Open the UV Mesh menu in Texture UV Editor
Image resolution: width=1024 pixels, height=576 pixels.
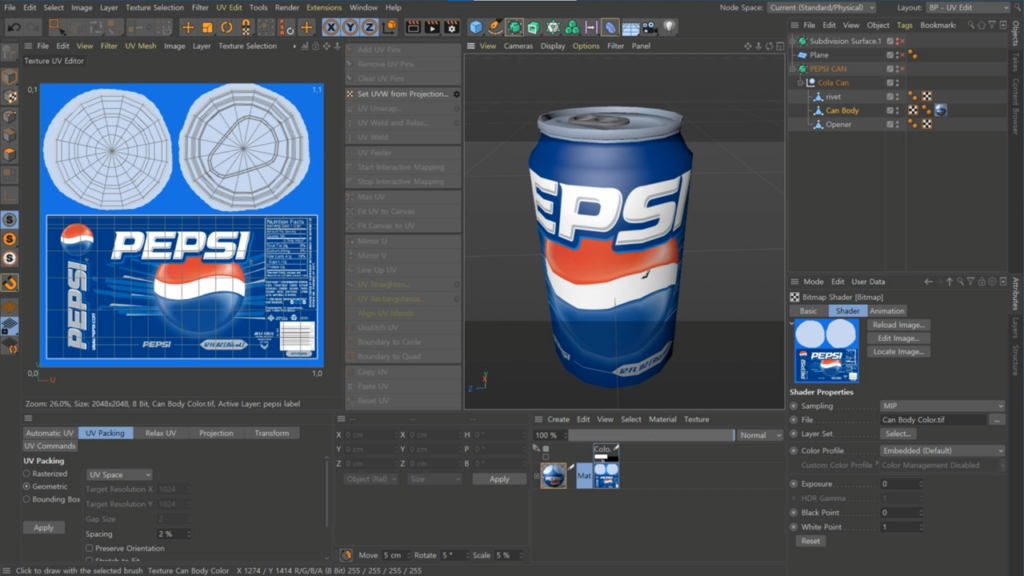[140, 46]
